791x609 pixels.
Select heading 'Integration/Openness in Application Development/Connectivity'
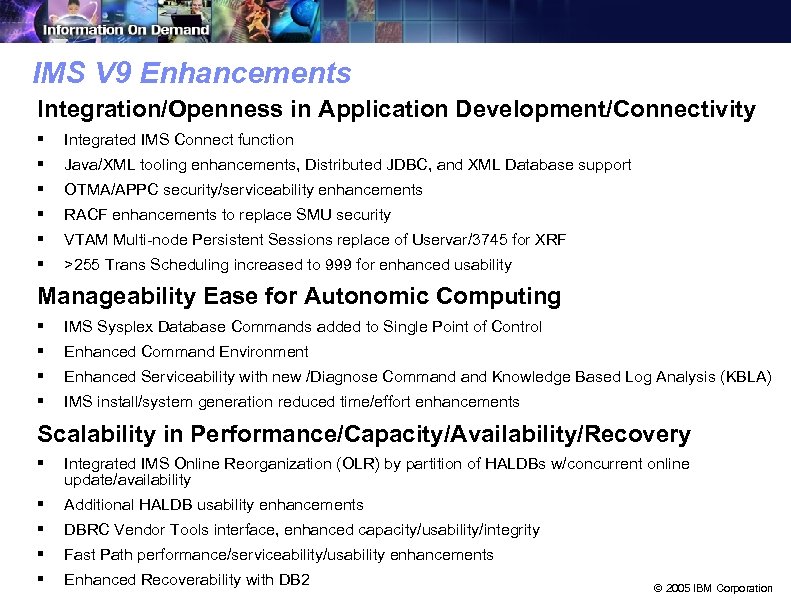397,109
